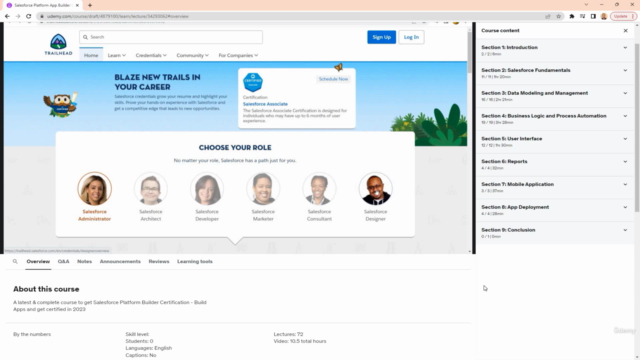Click the share page icon in address bar
The height and width of the screenshot is (360, 640).
pyautogui.click(x=548, y=16)
